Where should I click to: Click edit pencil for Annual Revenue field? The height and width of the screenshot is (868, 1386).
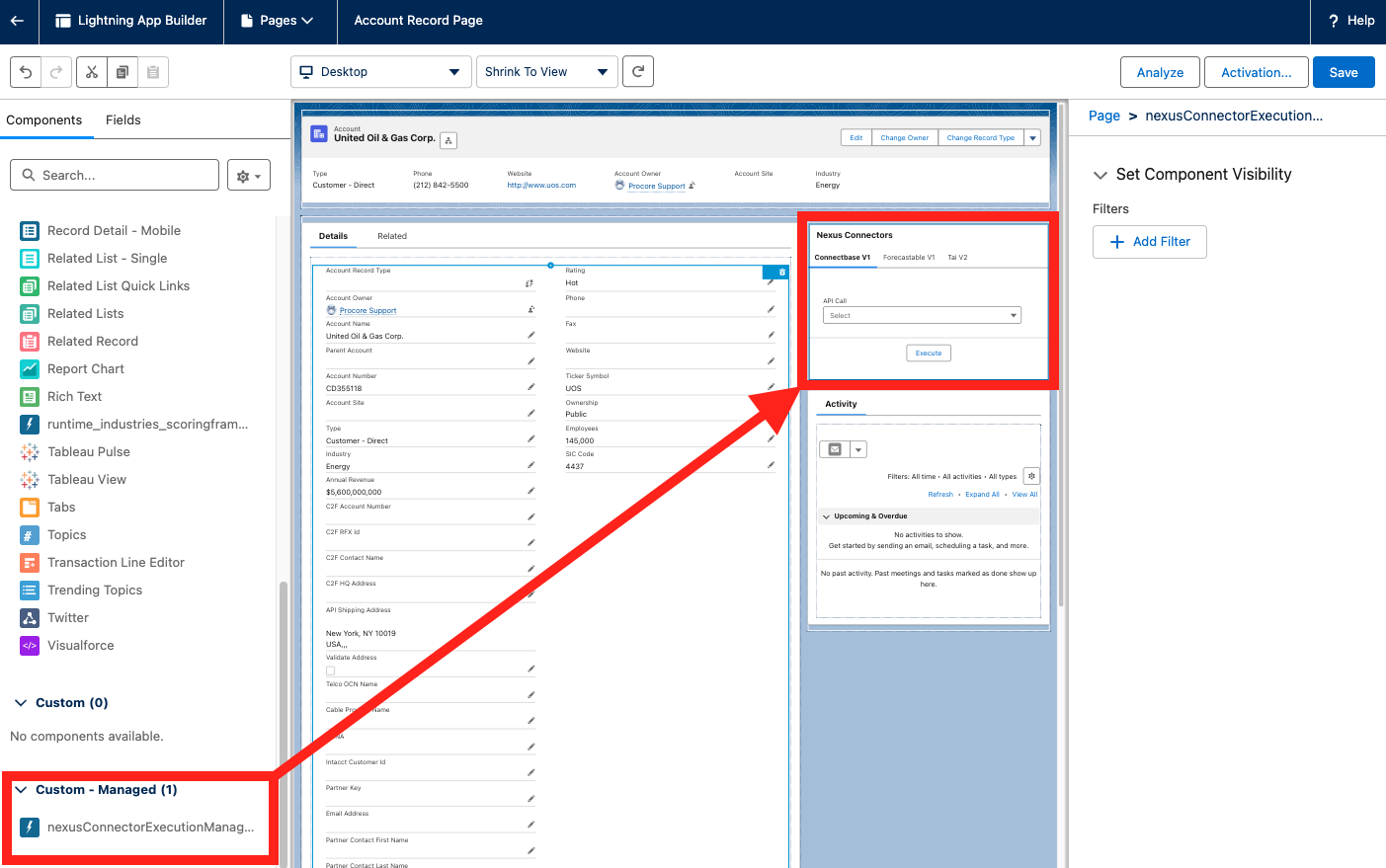pyautogui.click(x=531, y=491)
